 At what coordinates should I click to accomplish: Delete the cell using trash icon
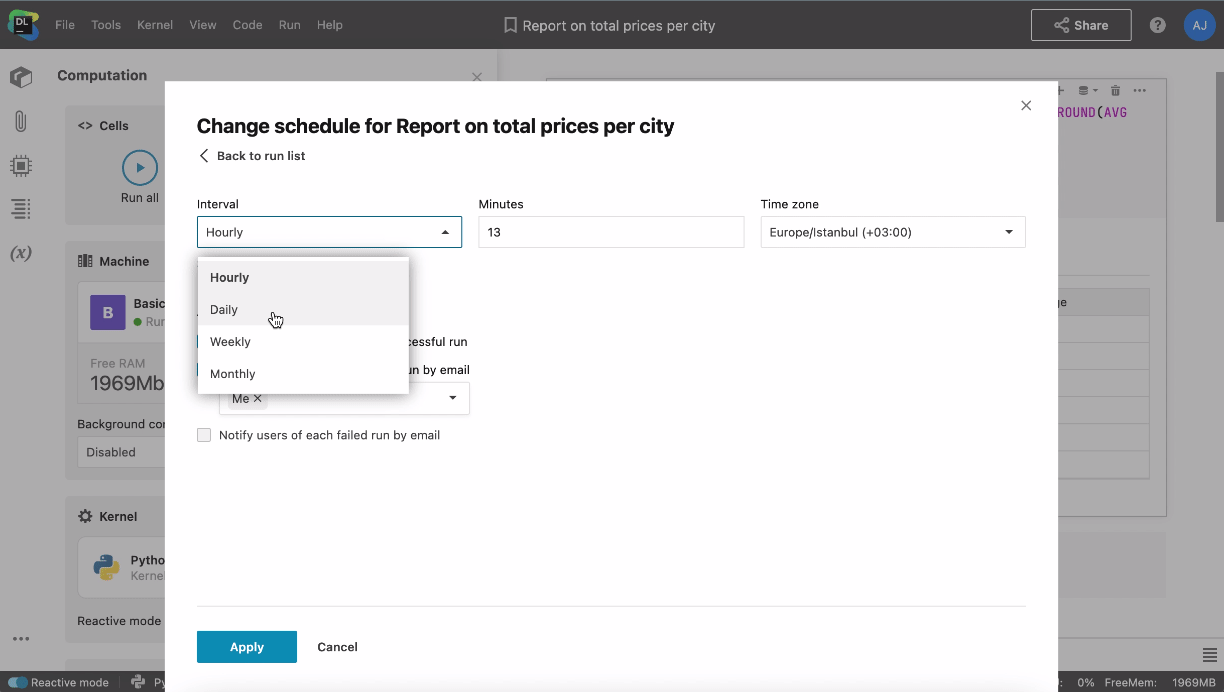pyautogui.click(x=1116, y=90)
